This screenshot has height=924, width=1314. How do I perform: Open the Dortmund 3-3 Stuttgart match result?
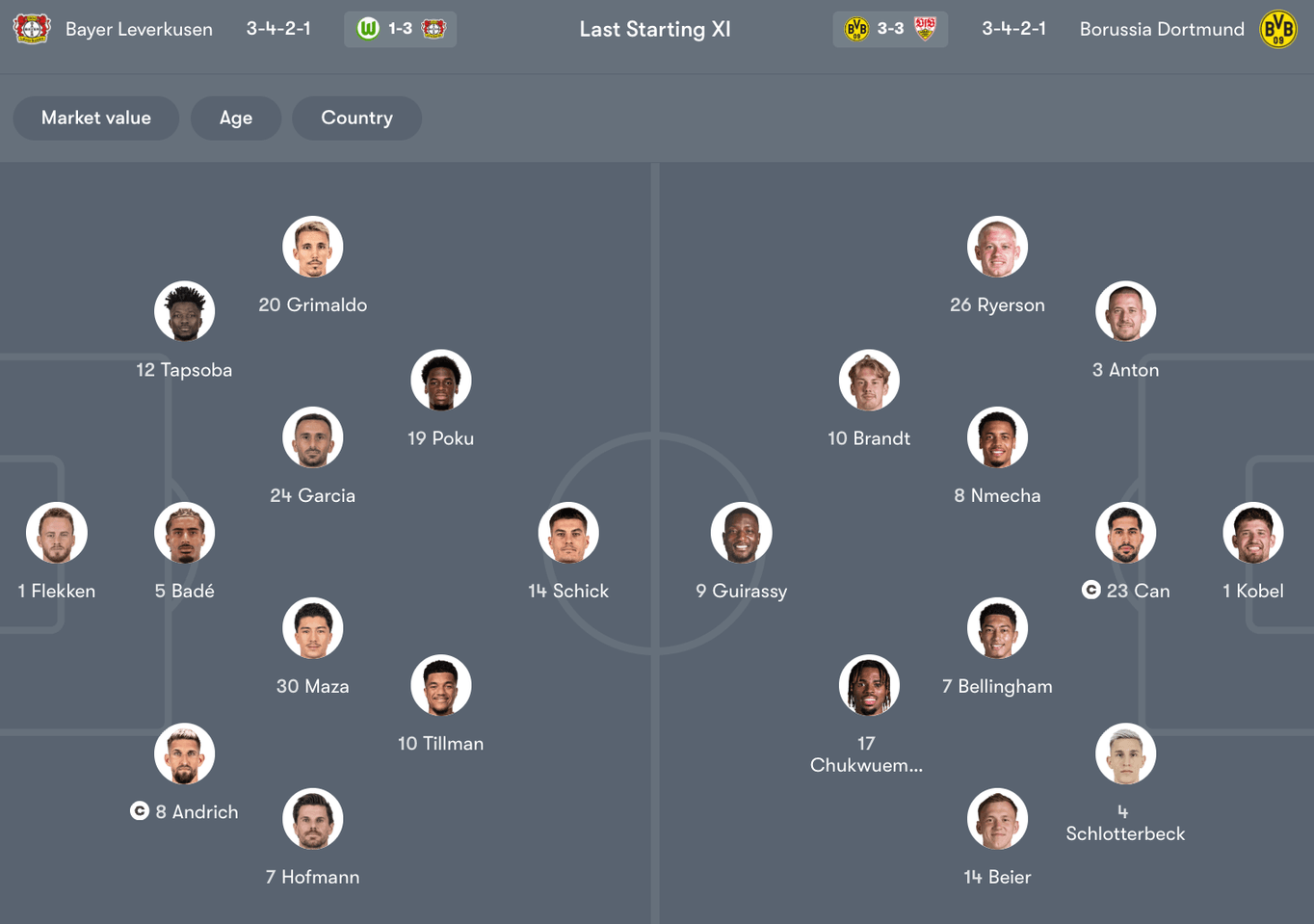pos(889,29)
